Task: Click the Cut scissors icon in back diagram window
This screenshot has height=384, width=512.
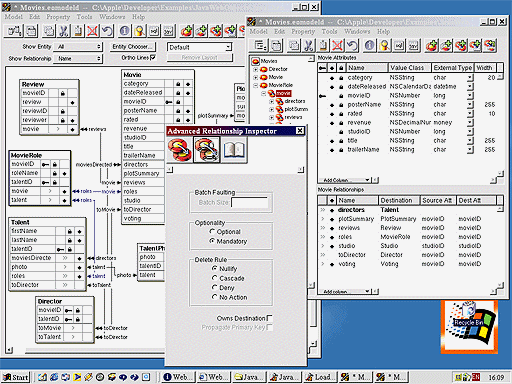Action: pos(64,31)
